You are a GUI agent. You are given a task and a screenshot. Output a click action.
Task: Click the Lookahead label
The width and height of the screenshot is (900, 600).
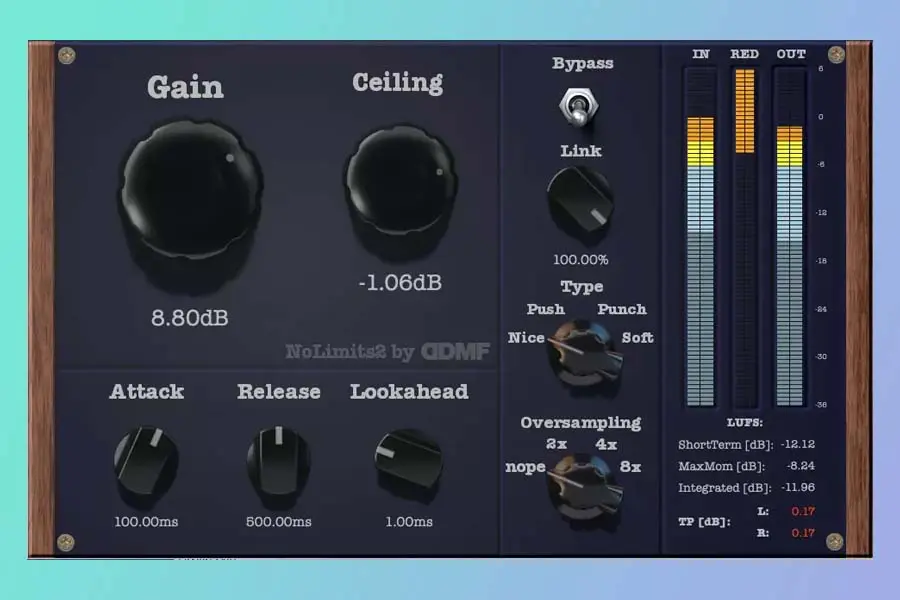point(409,392)
